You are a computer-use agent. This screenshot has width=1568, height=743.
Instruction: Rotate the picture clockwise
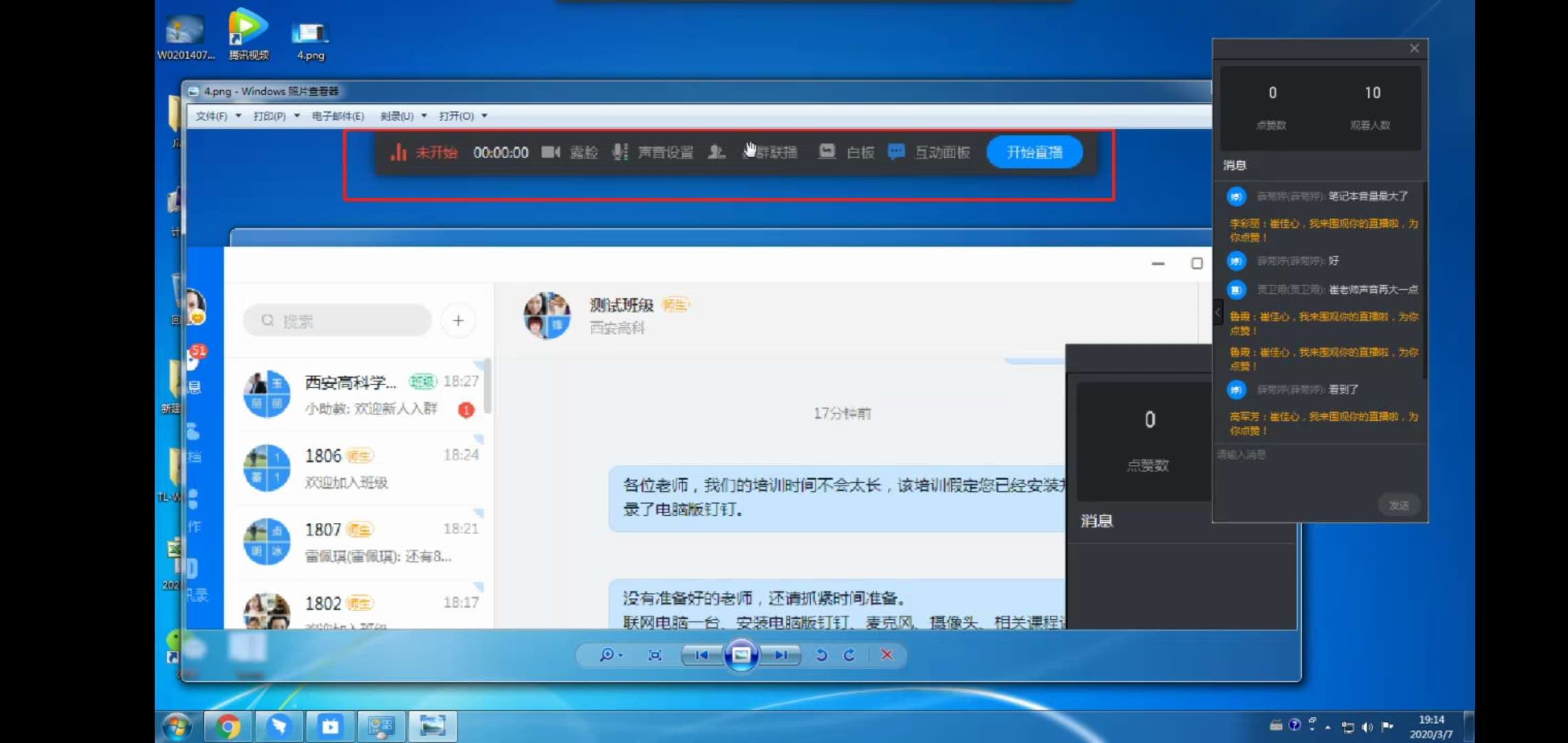click(x=849, y=655)
